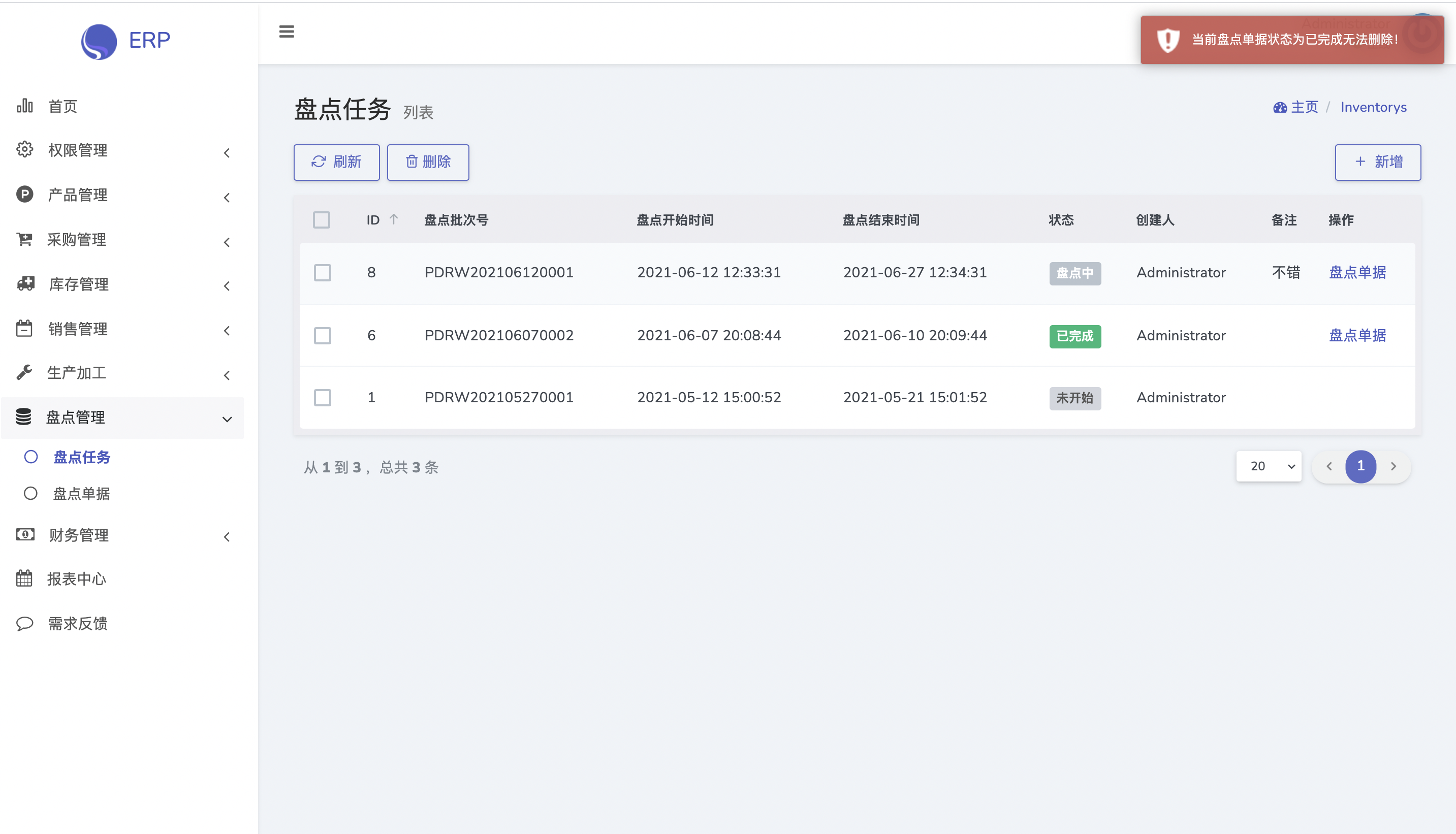1456x834 pixels.
Task: Click the gear icon for 权限管理
Action: pos(24,149)
